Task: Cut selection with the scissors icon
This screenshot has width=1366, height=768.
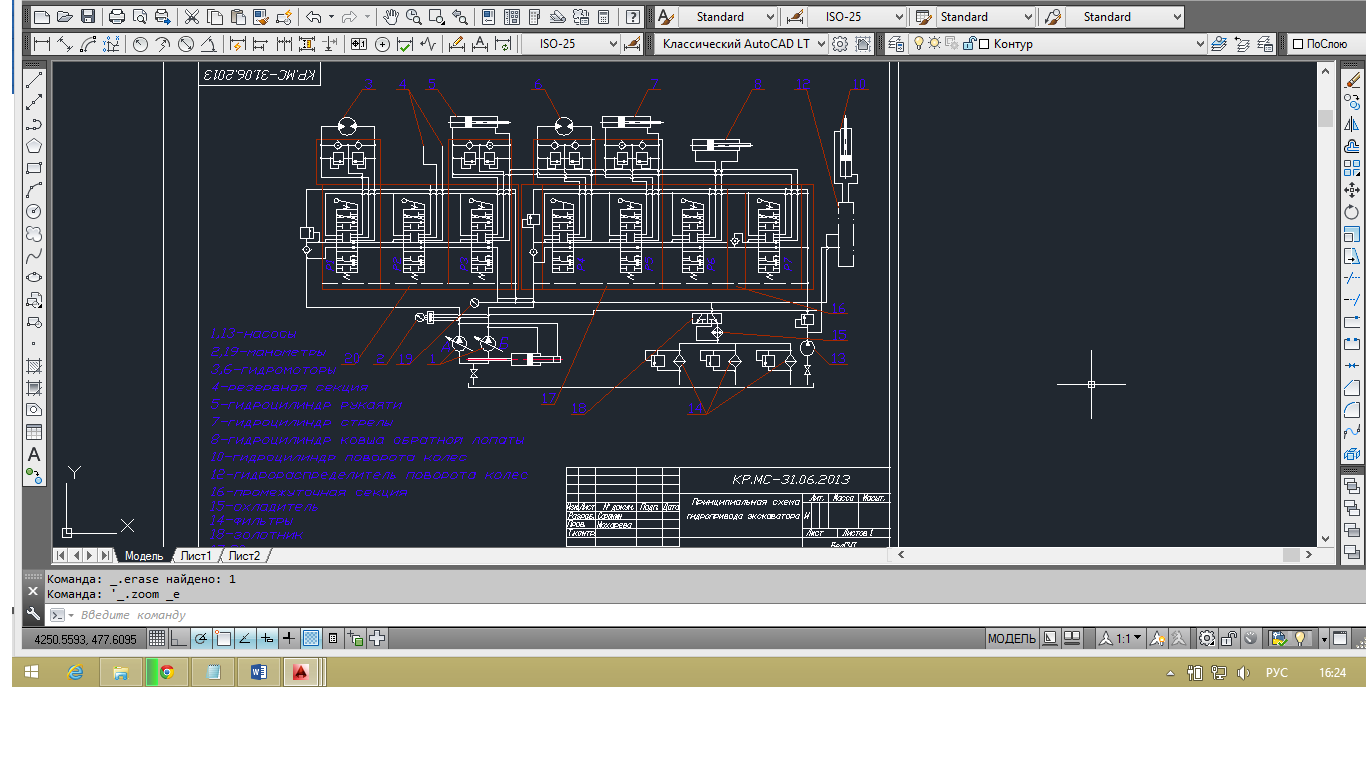Action: (192, 17)
